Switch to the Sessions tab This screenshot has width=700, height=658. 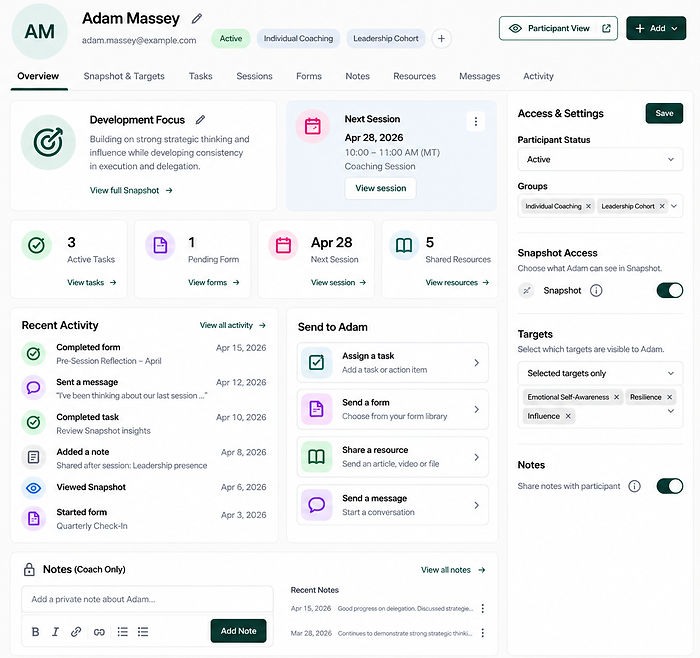254,76
